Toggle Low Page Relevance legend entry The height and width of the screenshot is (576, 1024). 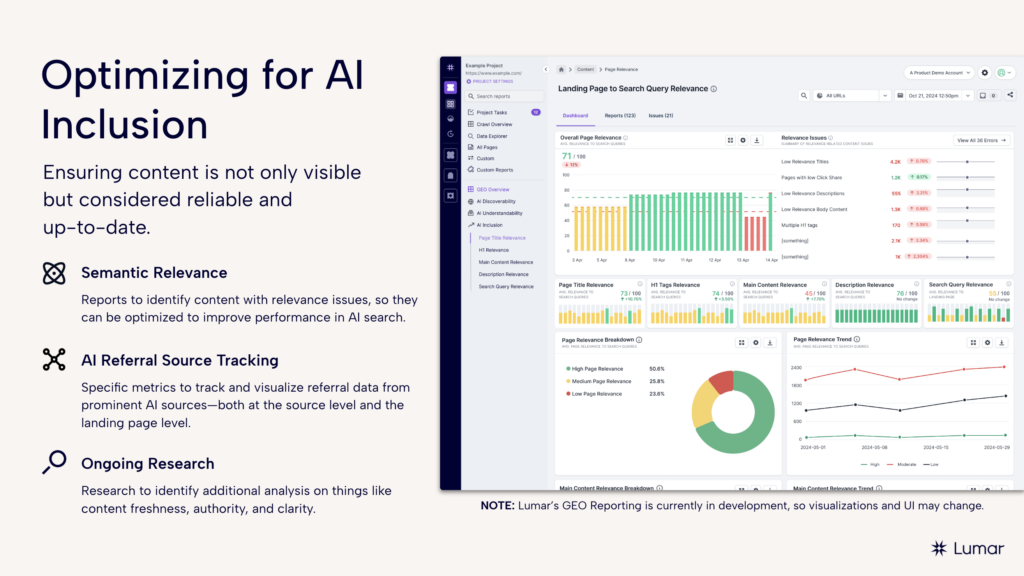click(x=594, y=394)
